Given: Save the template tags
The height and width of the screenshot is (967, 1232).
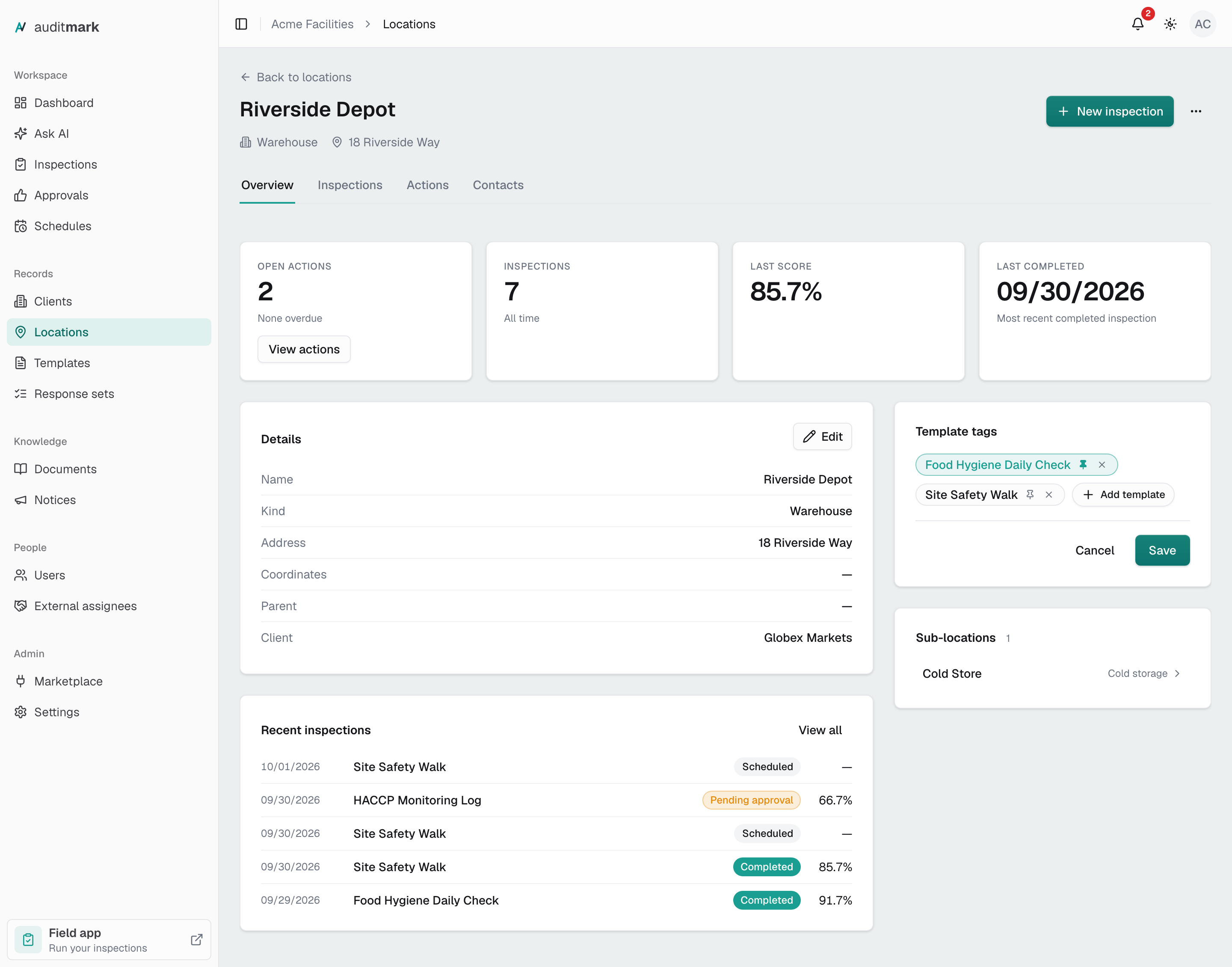Looking at the screenshot, I should [x=1162, y=550].
